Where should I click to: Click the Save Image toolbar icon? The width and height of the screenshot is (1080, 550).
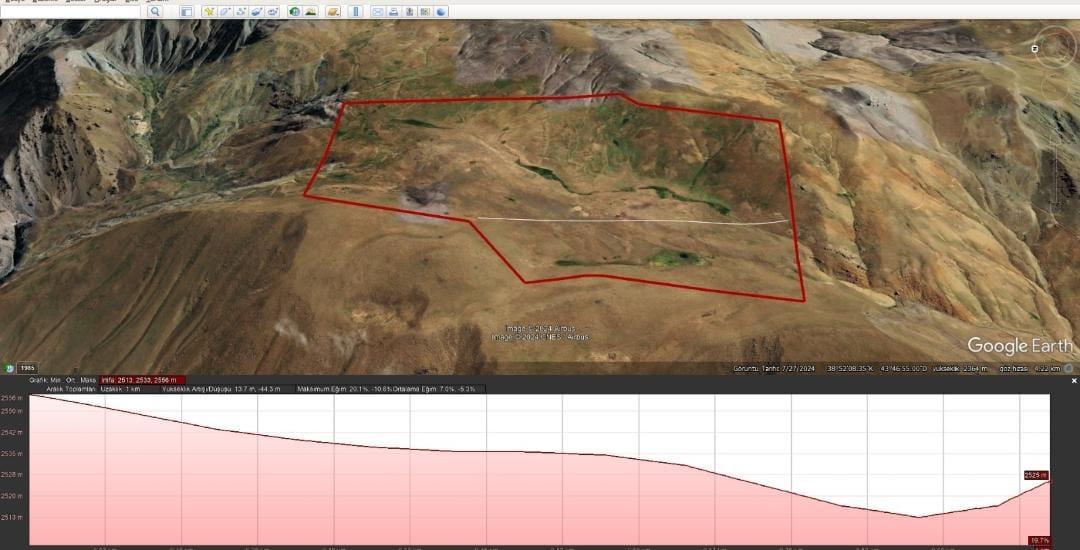coord(410,12)
